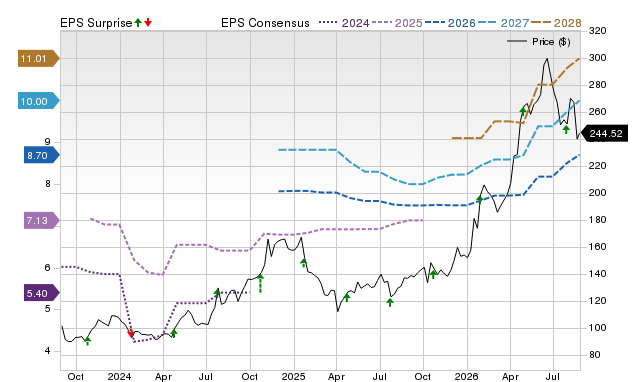Screen dimensions: 640x382
Task: Click the 4 label on the left EPS axis
Action: [47, 351]
